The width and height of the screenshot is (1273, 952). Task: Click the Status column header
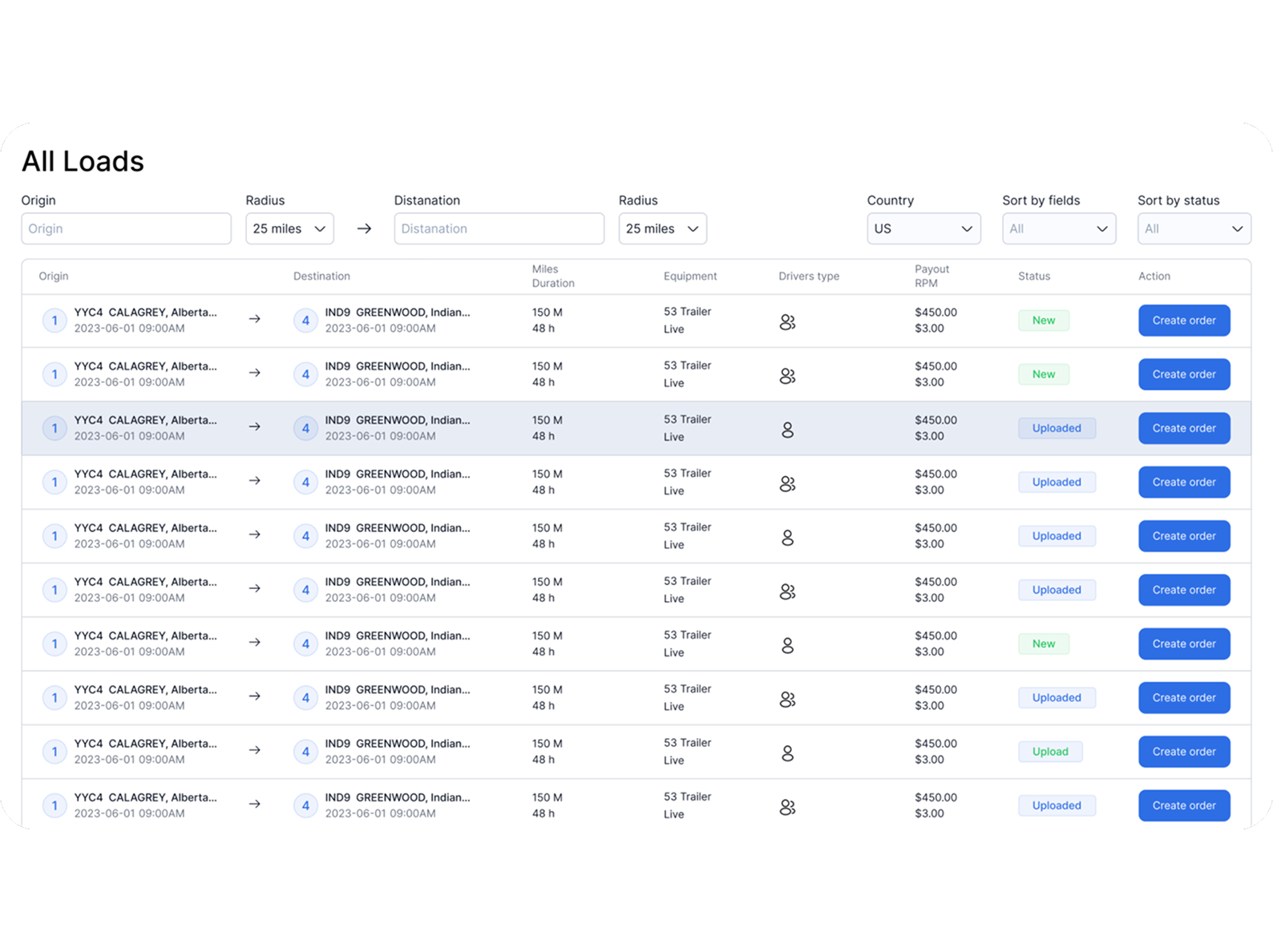pos(1034,276)
